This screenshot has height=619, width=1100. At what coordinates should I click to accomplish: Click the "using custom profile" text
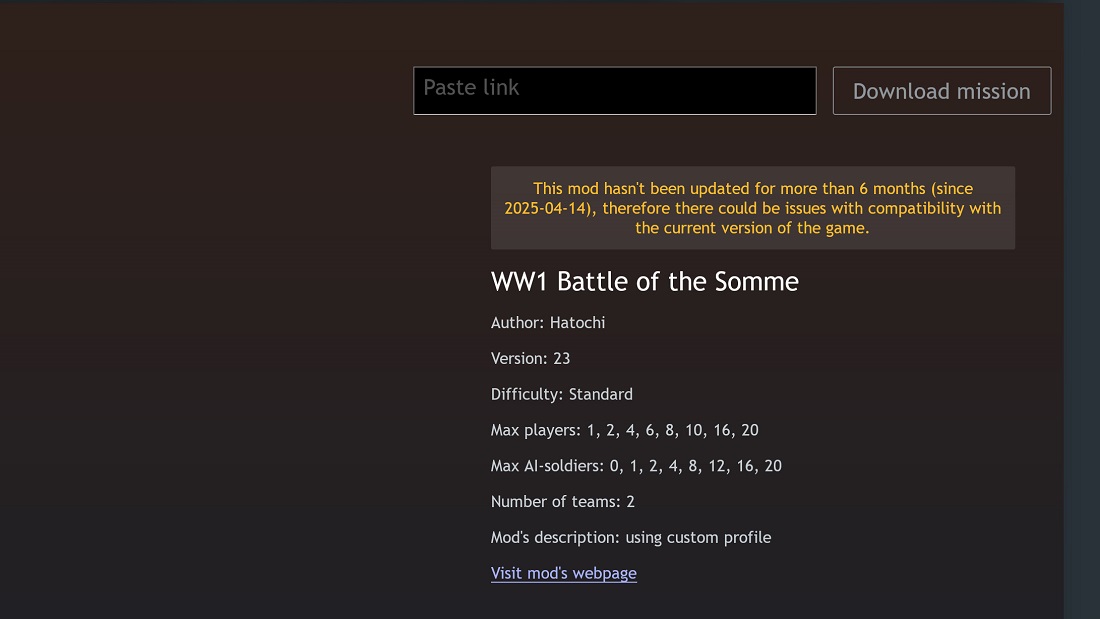pos(698,538)
